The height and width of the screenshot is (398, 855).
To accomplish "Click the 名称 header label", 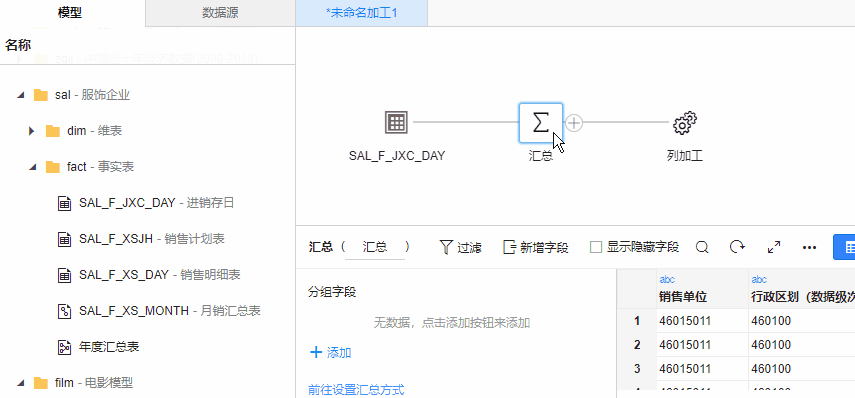I will 18,45.
